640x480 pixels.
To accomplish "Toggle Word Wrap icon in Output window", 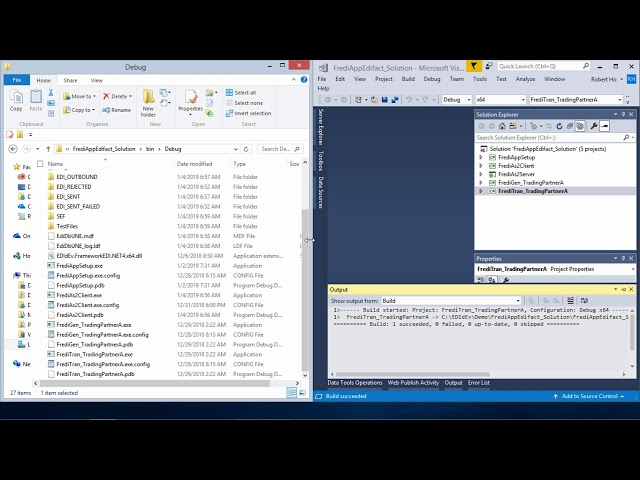I will (x=584, y=301).
